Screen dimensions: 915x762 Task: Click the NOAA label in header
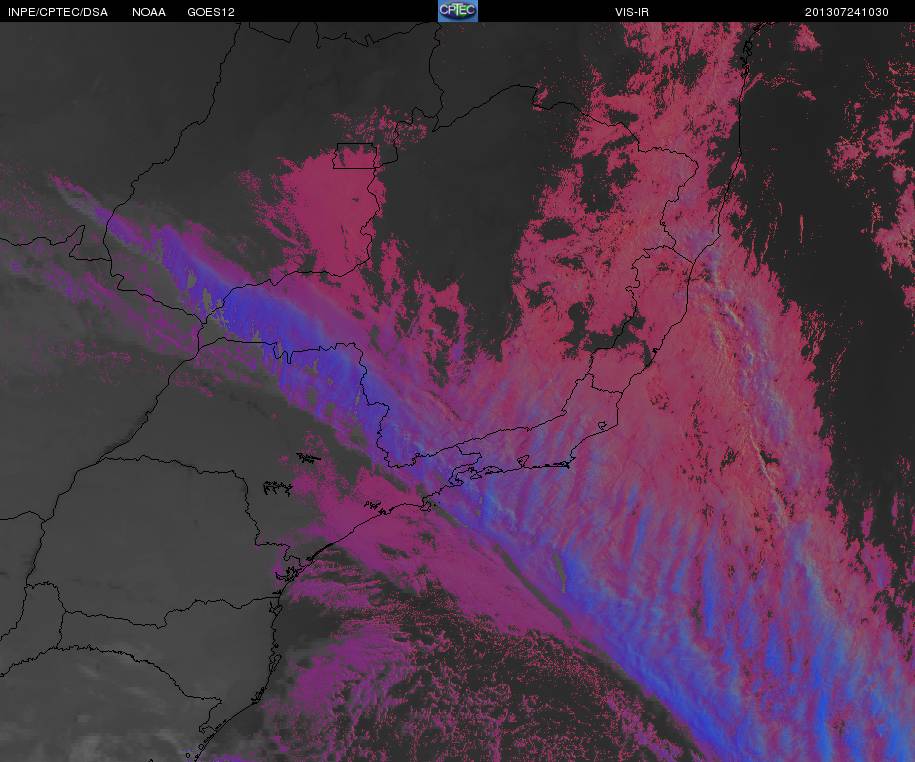pos(149,12)
